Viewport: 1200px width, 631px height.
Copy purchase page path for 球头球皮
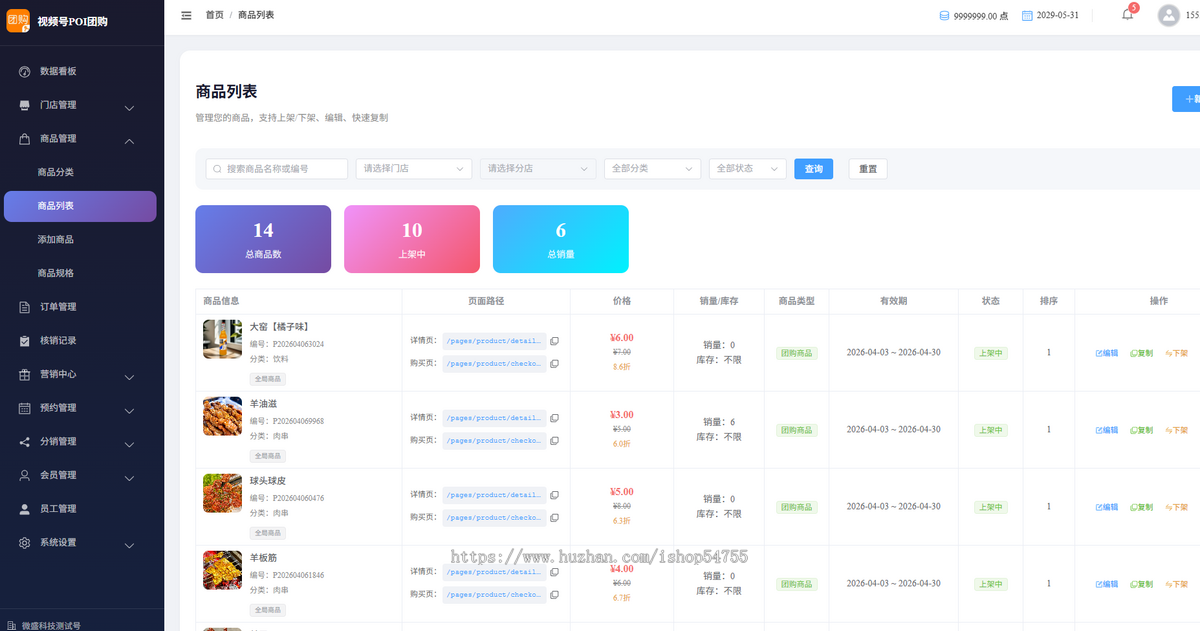[x=554, y=518]
